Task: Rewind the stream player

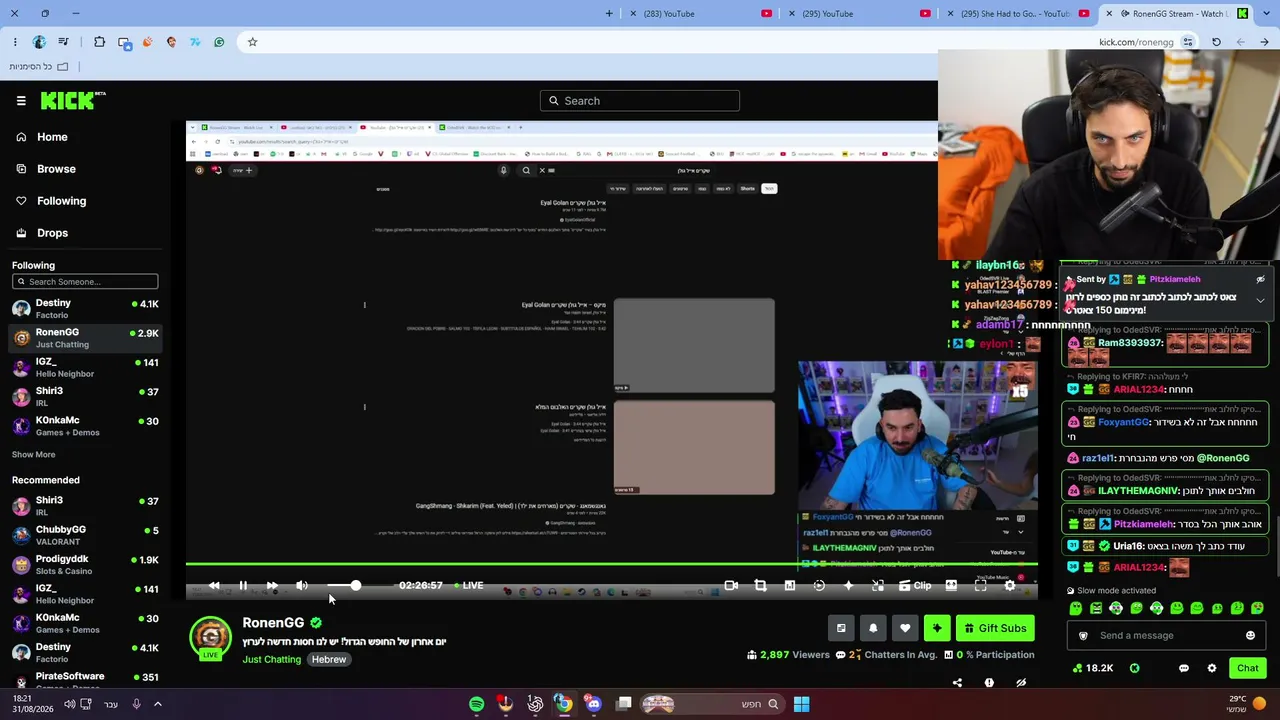Action: (214, 585)
